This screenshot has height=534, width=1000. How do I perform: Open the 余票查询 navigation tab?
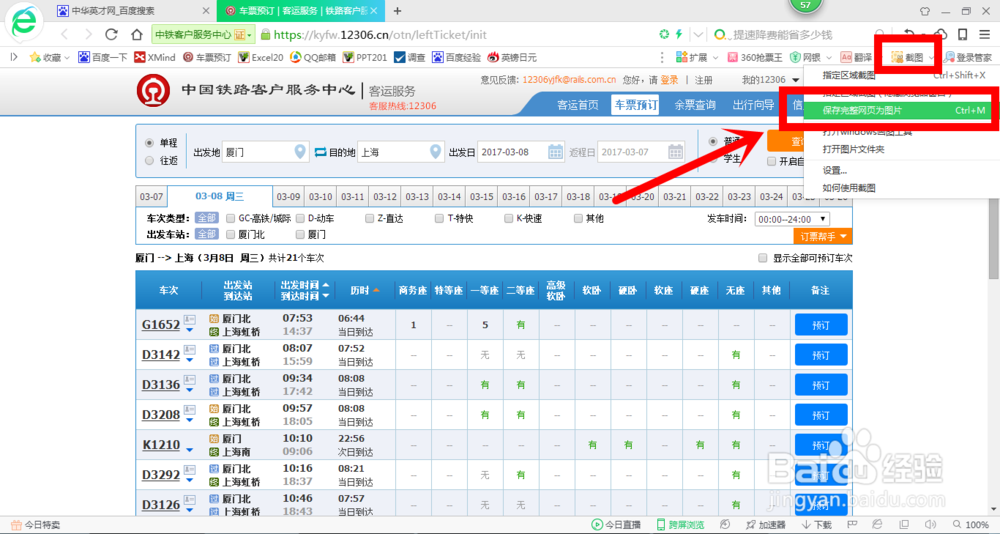coord(695,105)
